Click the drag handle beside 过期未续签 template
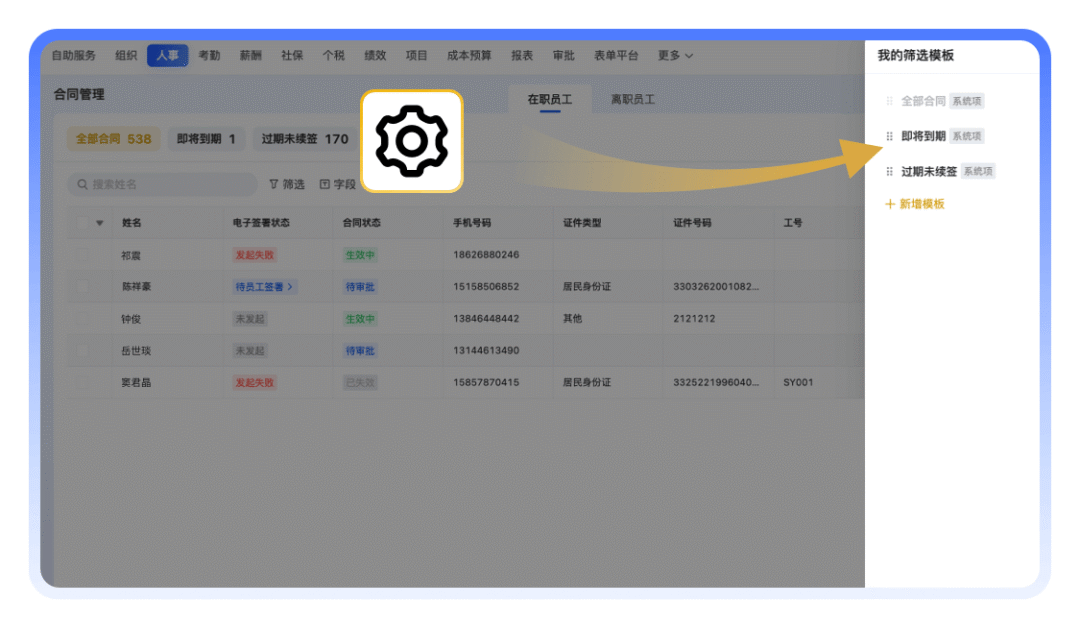The height and width of the screenshot is (628, 1080). (x=889, y=171)
